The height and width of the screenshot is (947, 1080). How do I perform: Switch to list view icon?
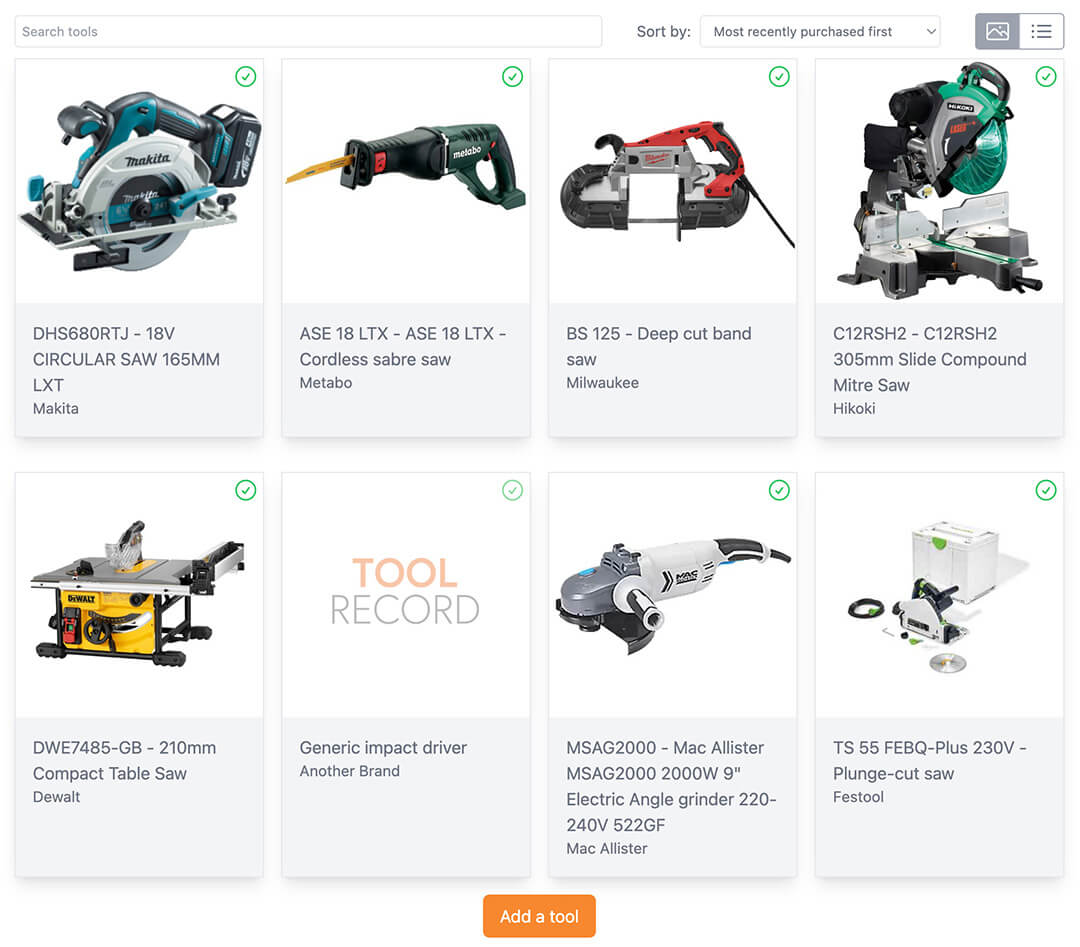point(1041,31)
